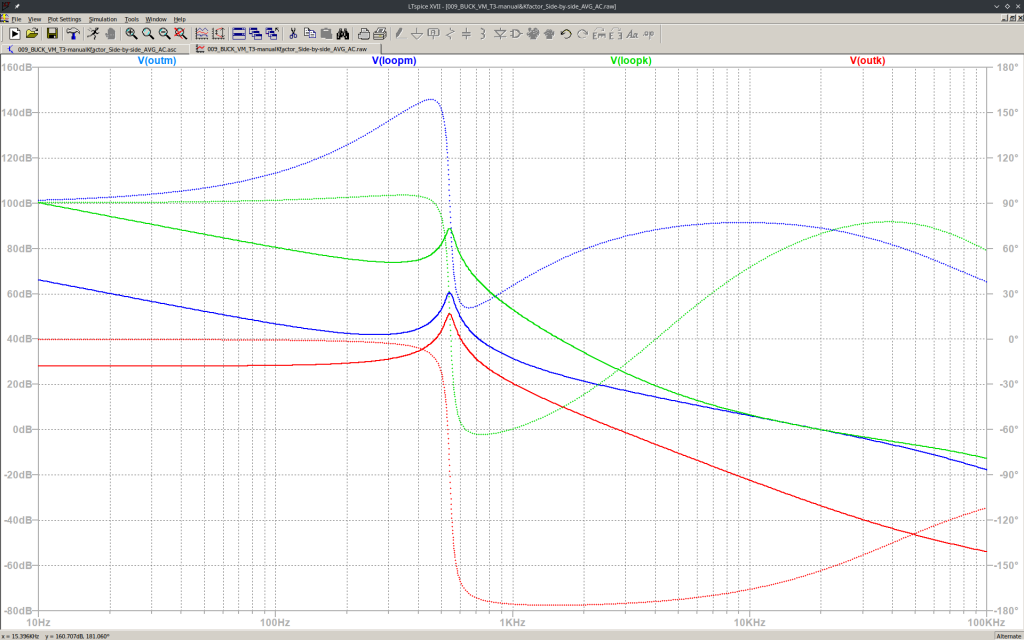The width and height of the screenshot is (1024, 640).
Task: Select the Pan magnifier tool
Action: [x=148, y=34]
